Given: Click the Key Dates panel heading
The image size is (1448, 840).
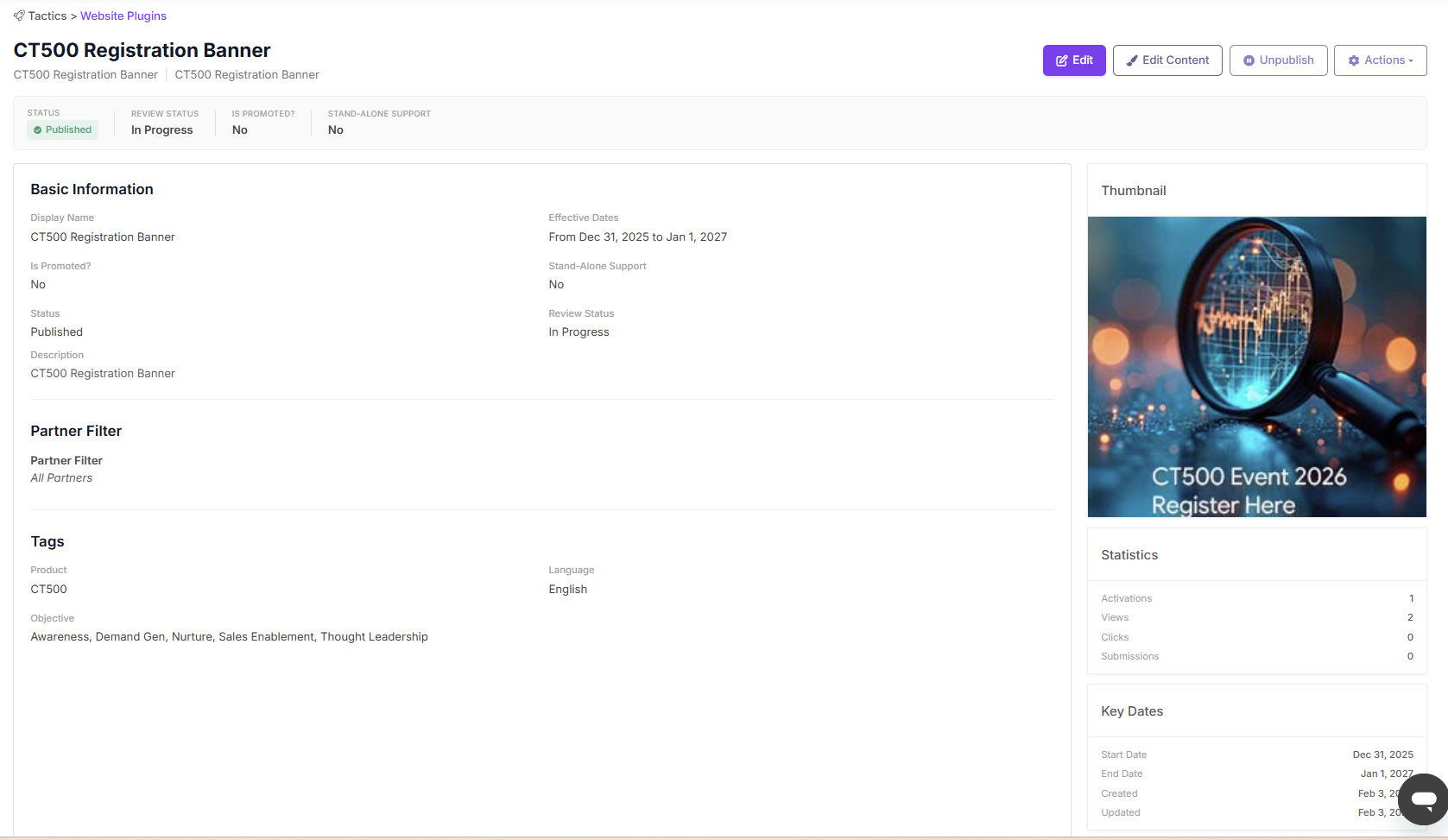Looking at the screenshot, I should click(1132, 711).
